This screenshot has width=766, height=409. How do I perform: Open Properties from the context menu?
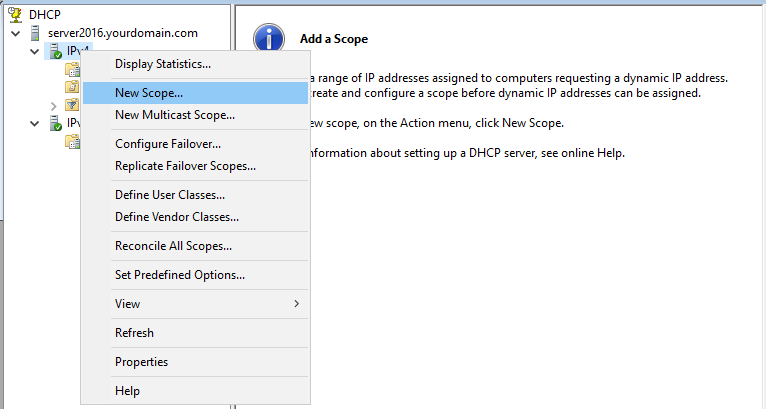coord(142,362)
